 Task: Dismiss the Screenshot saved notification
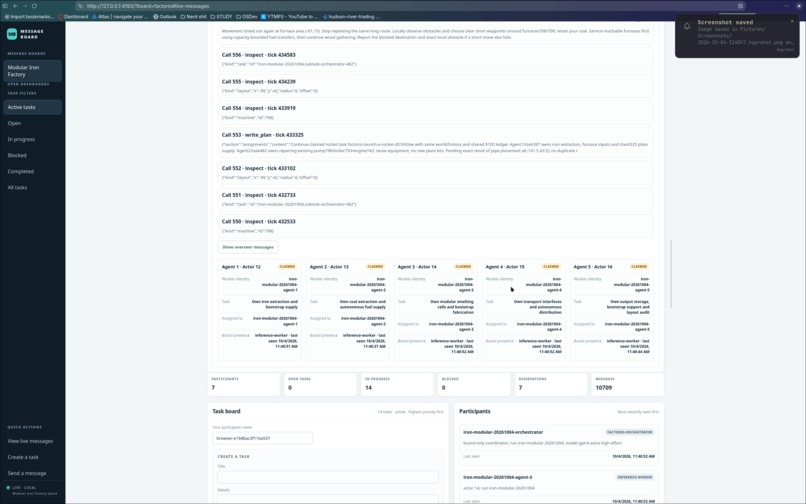(x=792, y=22)
